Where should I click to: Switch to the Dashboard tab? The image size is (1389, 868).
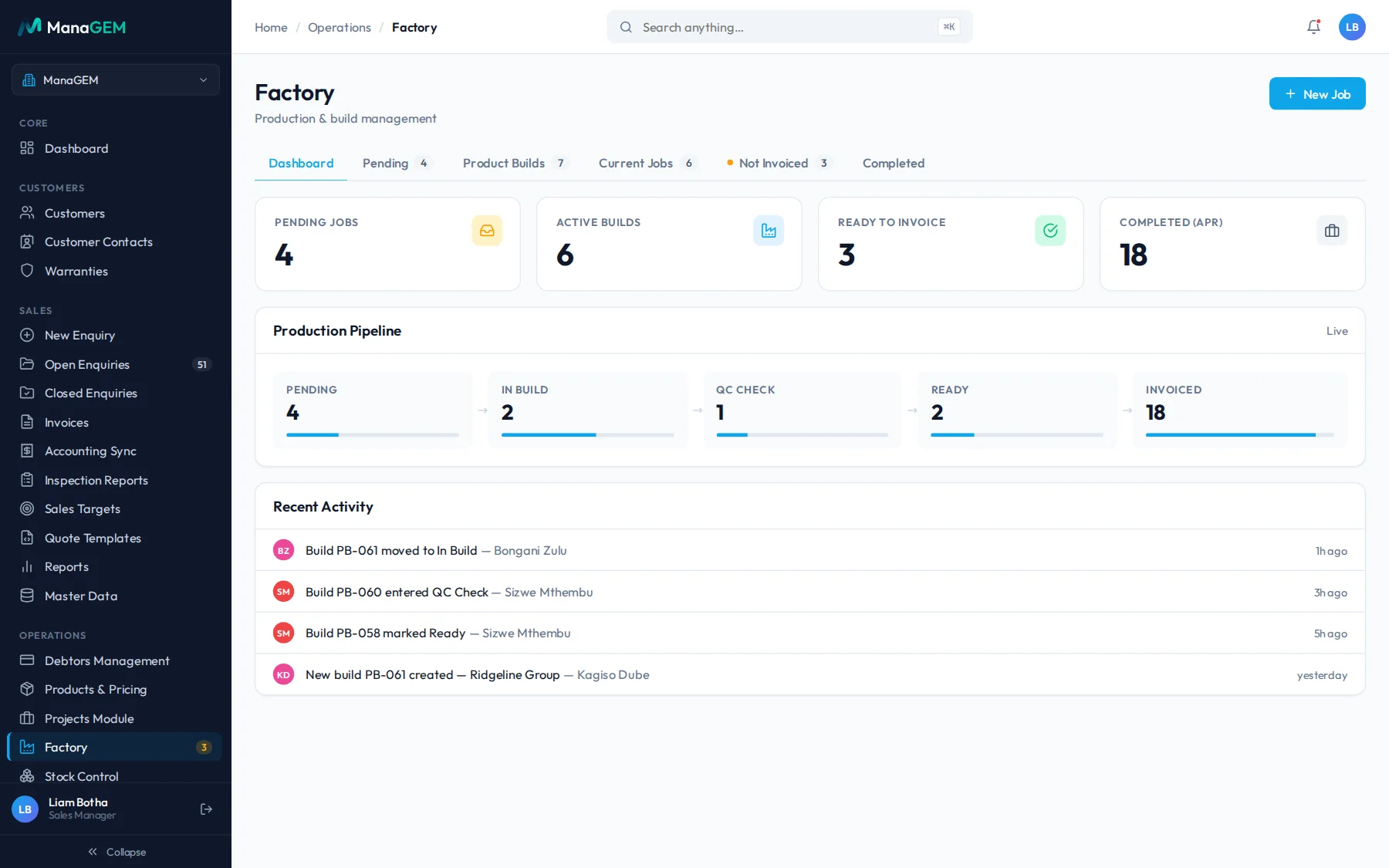pos(301,164)
